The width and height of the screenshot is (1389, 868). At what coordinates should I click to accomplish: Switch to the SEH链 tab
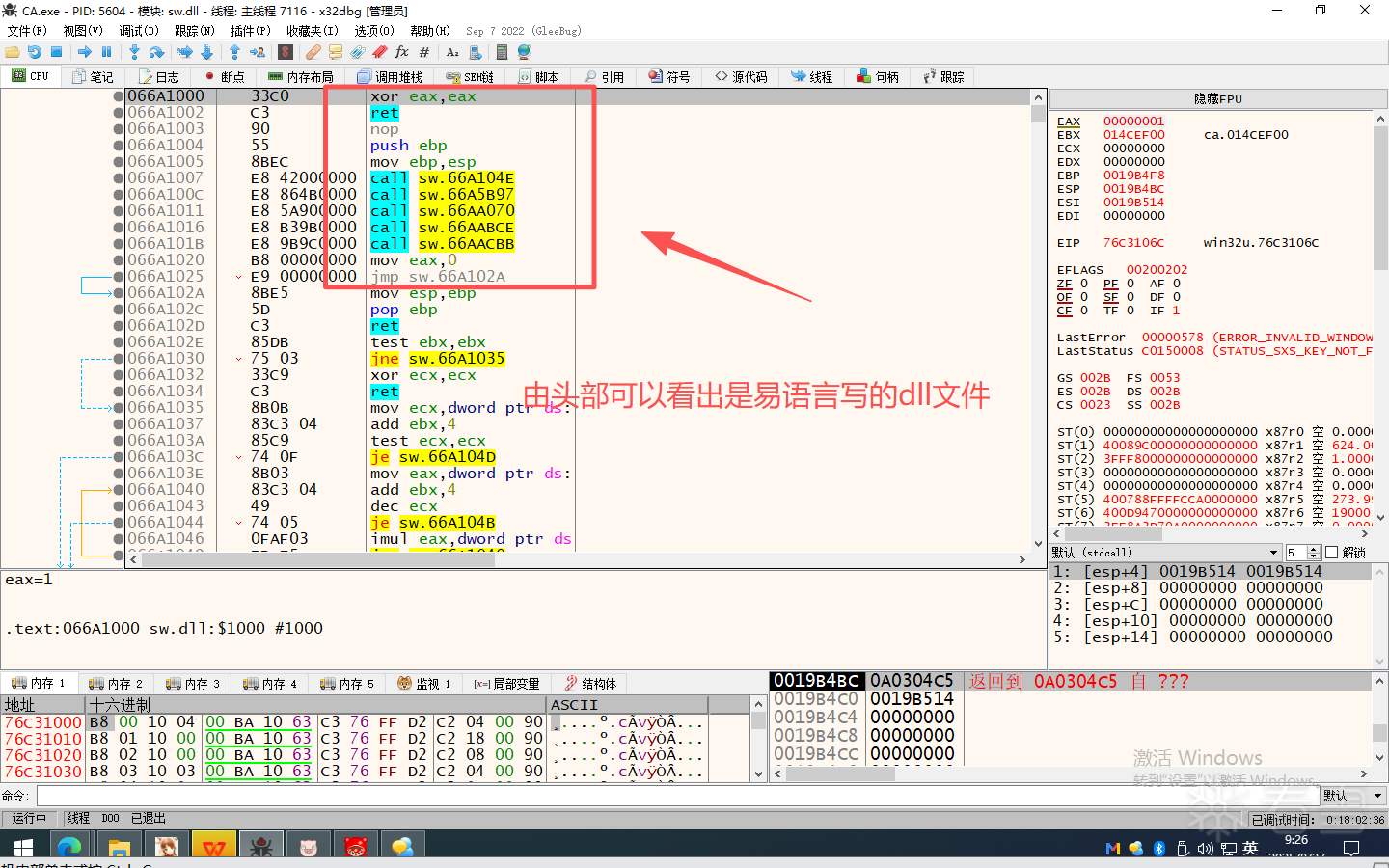tap(470, 77)
